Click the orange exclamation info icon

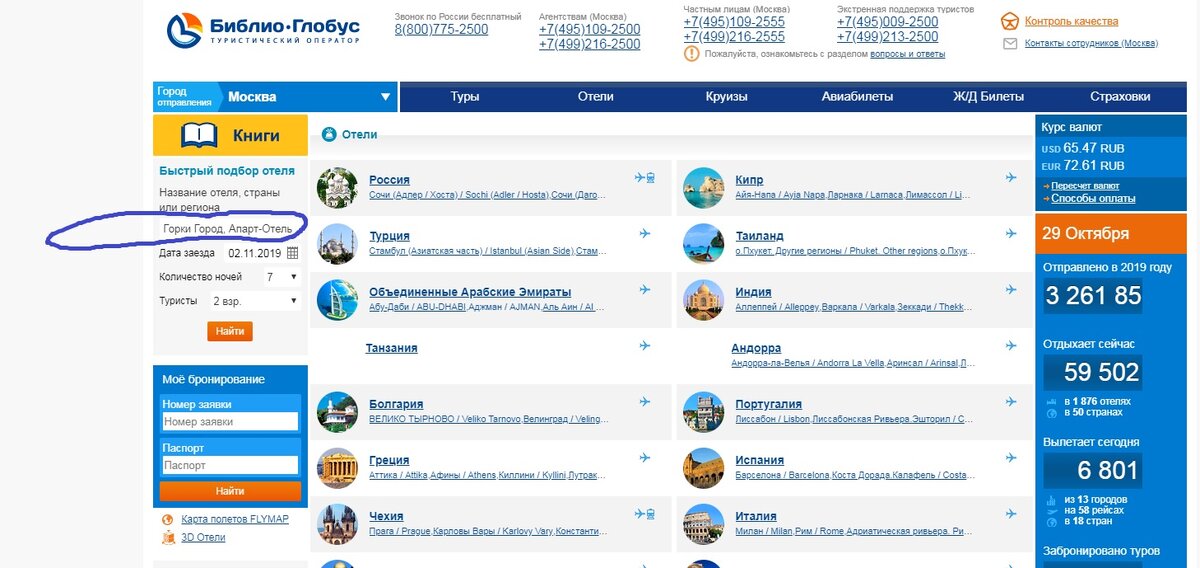coord(691,53)
